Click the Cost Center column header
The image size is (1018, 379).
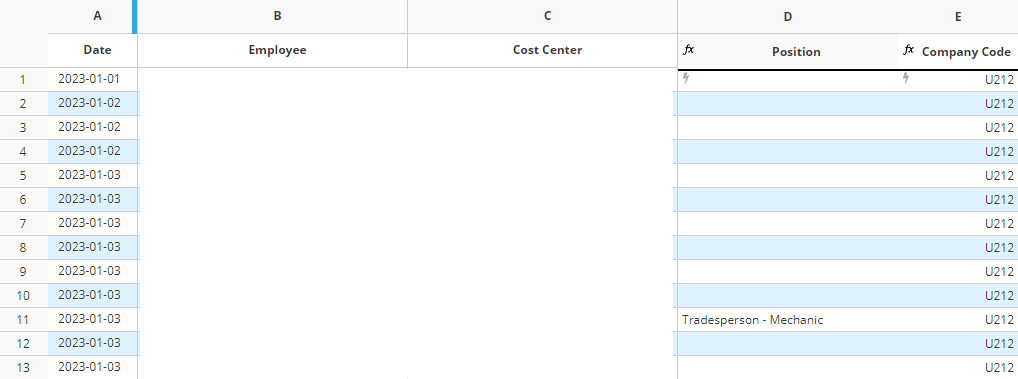pos(547,50)
